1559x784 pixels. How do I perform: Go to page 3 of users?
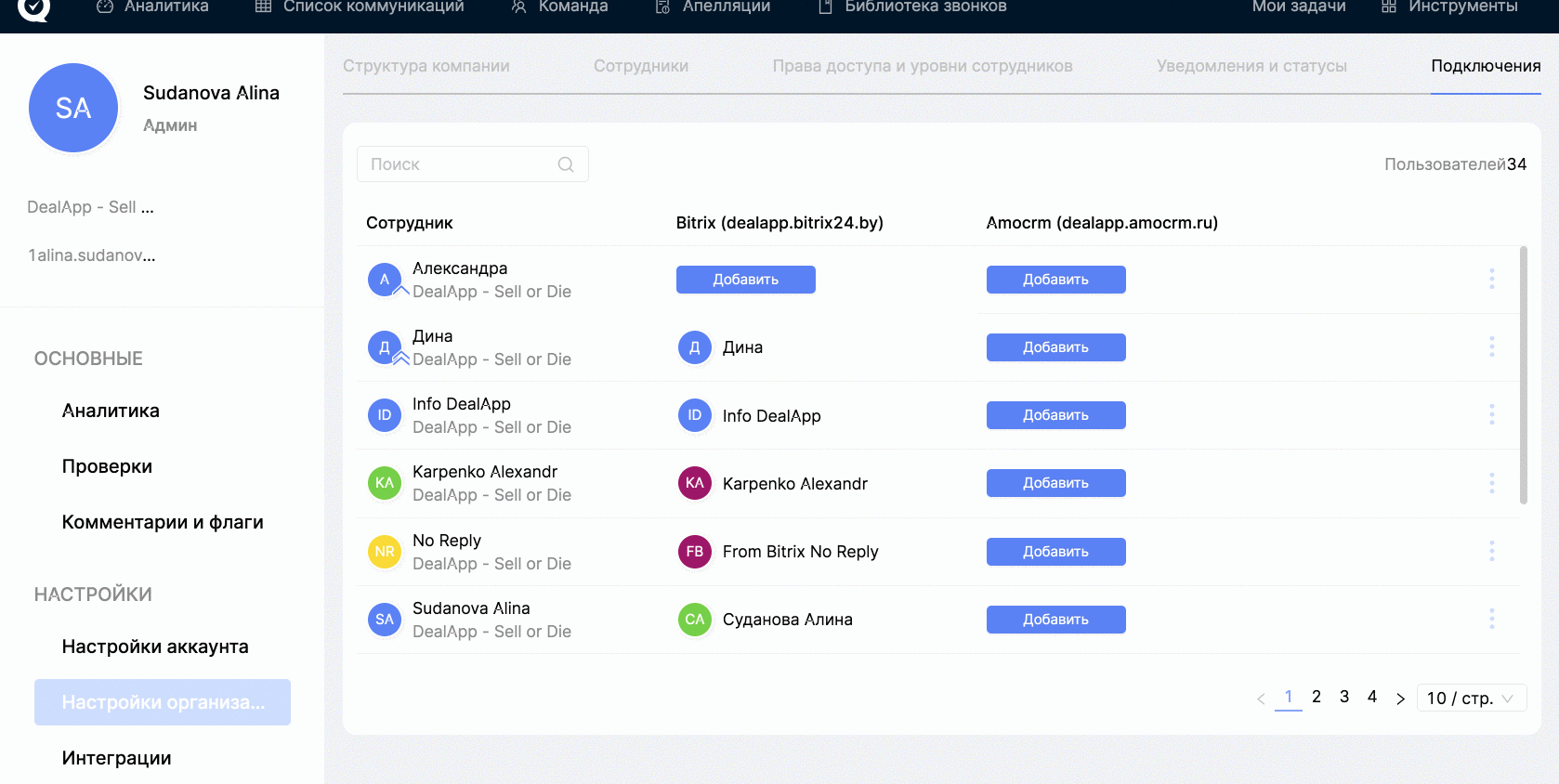1343,697
